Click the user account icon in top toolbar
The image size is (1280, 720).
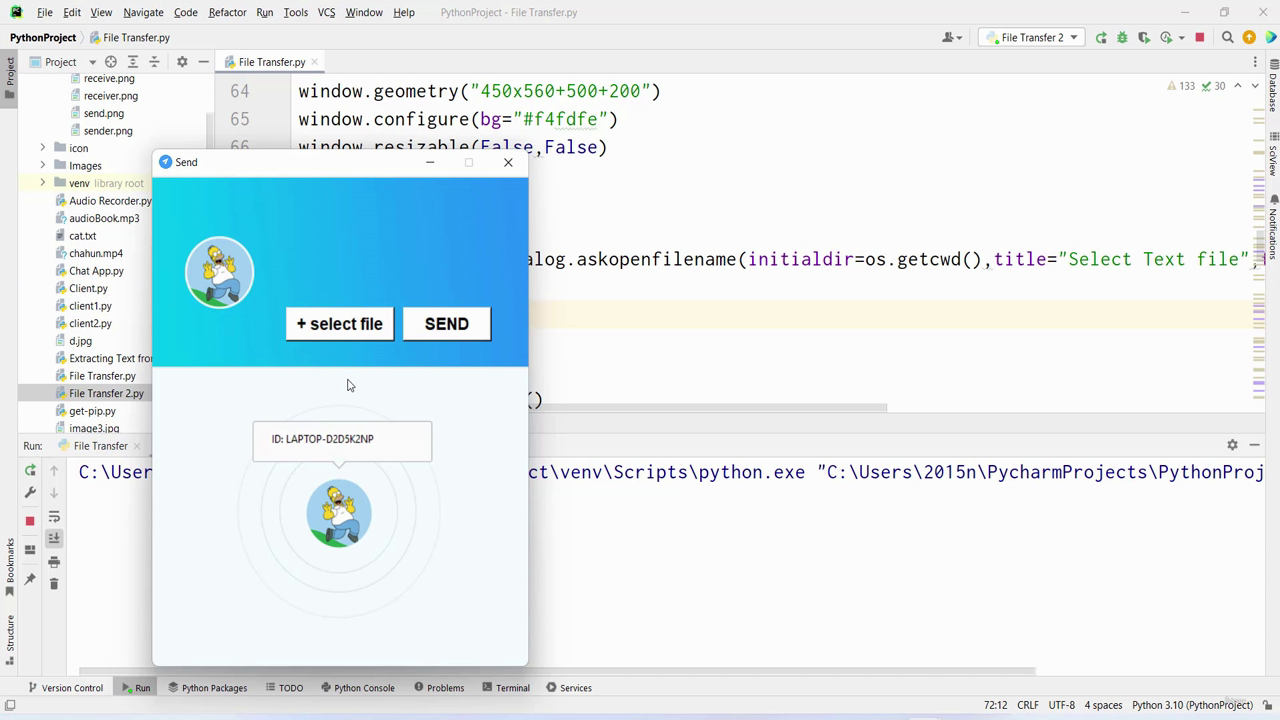(952, 38)
